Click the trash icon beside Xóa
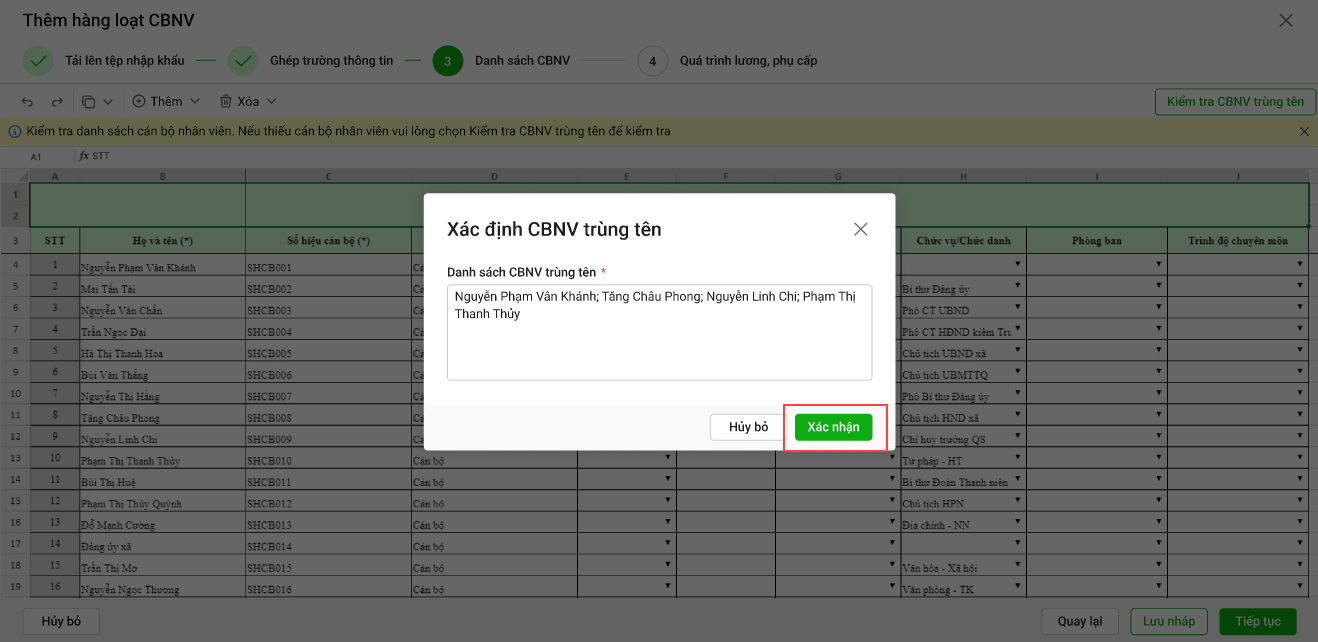Image resolution: width=1318 pixels, height=642 pixels. pyautogui.click(x=226, y=102)
